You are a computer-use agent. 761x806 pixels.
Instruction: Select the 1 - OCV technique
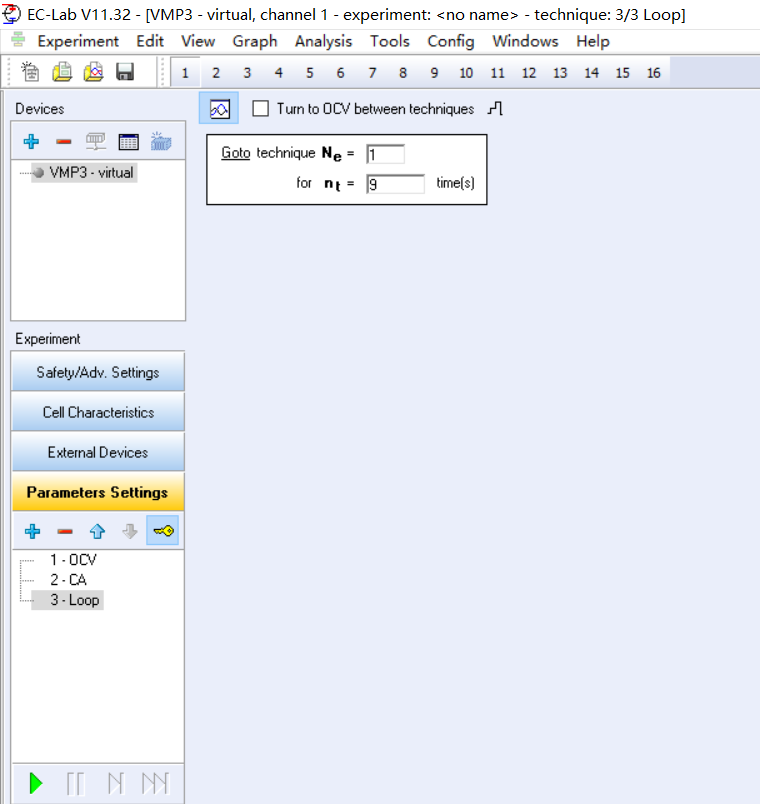73,560
